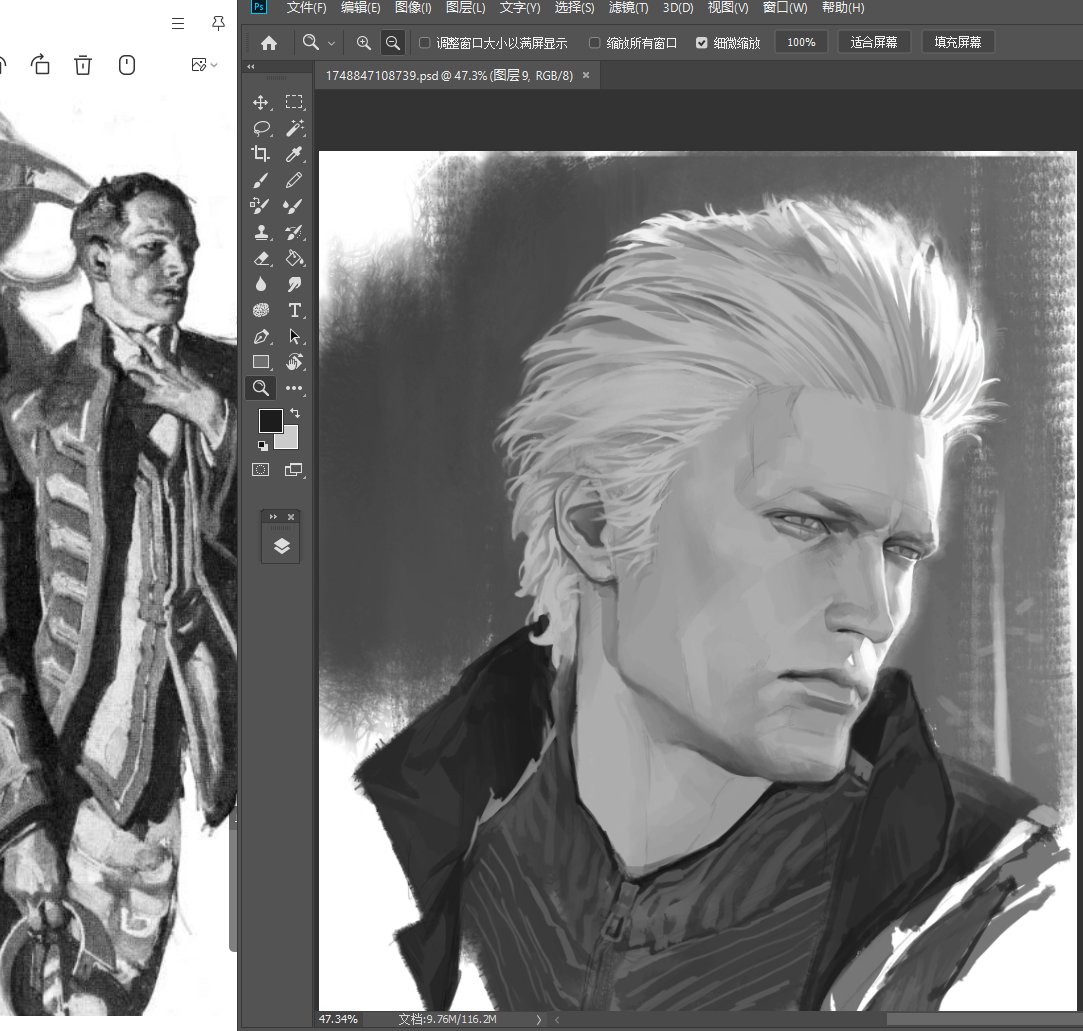The height and width of the screenshot is (1031, 1083).
Task: Select the Type tool
Action: [294, 310]
